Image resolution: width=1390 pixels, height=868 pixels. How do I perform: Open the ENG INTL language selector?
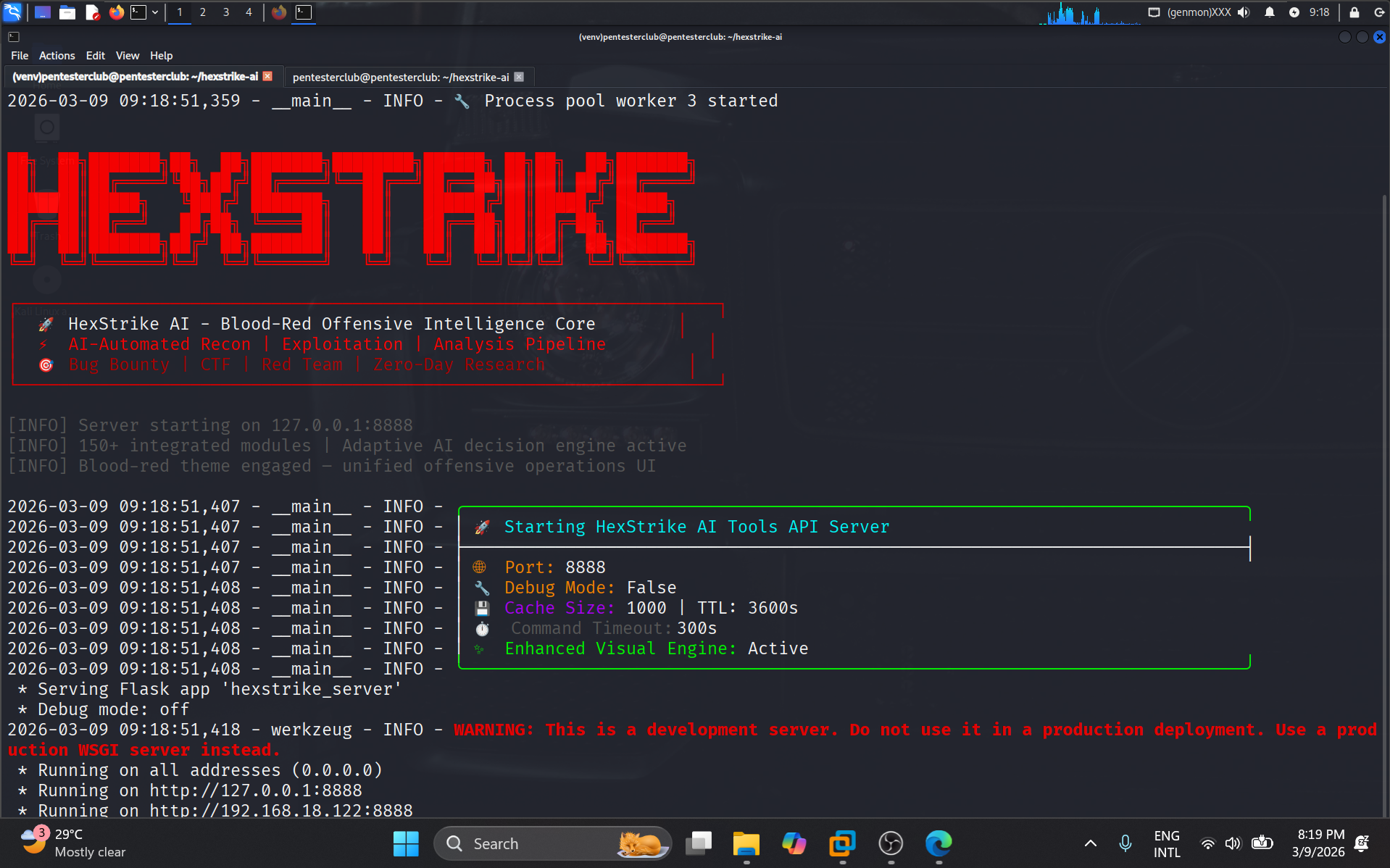click(x=1167, y=843)
